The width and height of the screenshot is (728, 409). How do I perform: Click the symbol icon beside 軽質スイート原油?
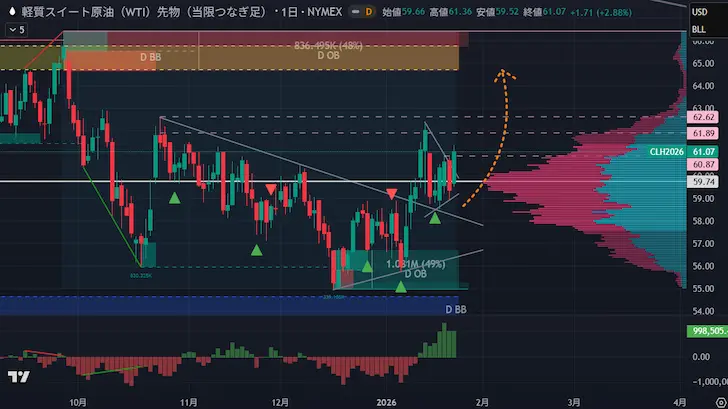tap(11, 11)
